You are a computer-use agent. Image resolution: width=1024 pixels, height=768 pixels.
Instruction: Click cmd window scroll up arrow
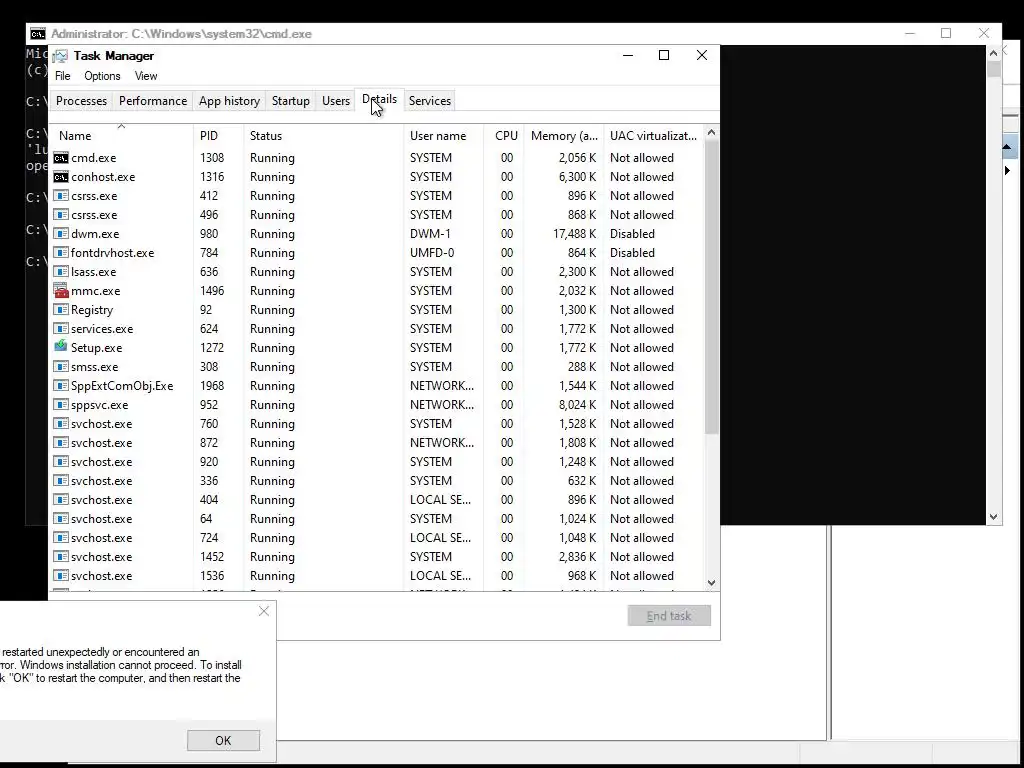point(993,53)
